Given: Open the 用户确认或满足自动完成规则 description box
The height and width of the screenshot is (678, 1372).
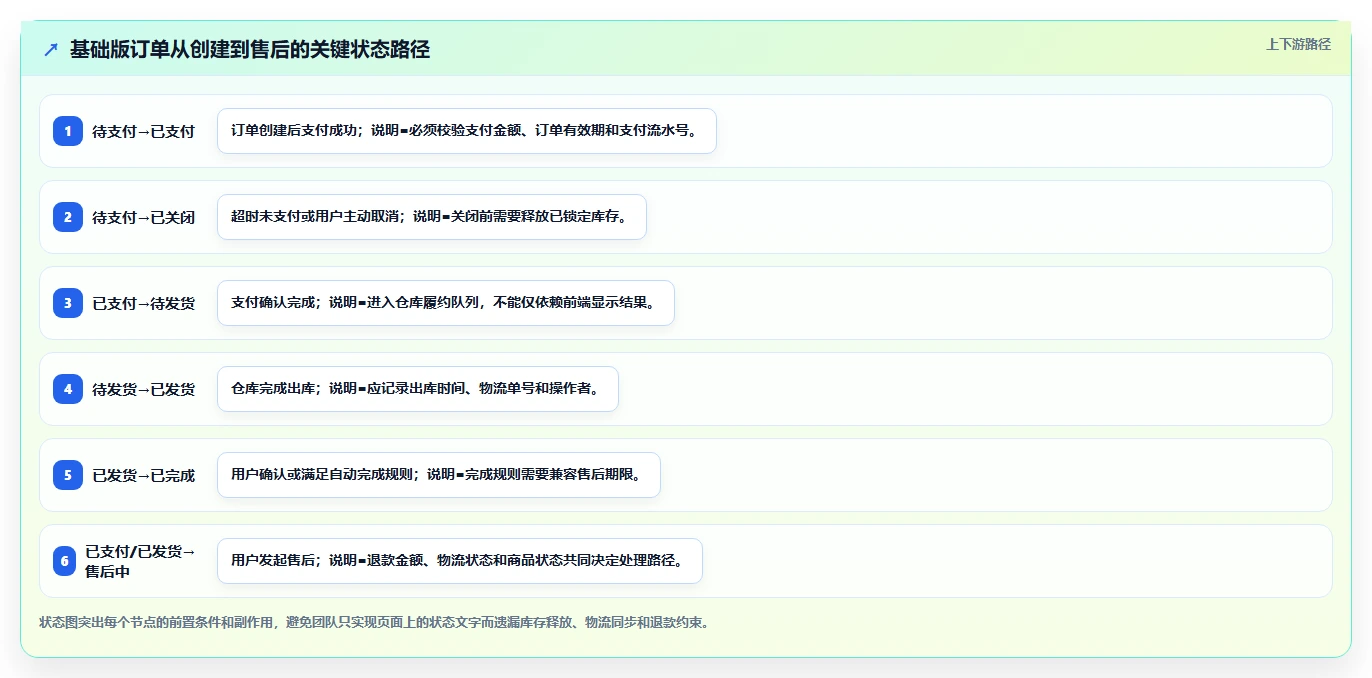Looking at the screenshot, I should (439, 475).
